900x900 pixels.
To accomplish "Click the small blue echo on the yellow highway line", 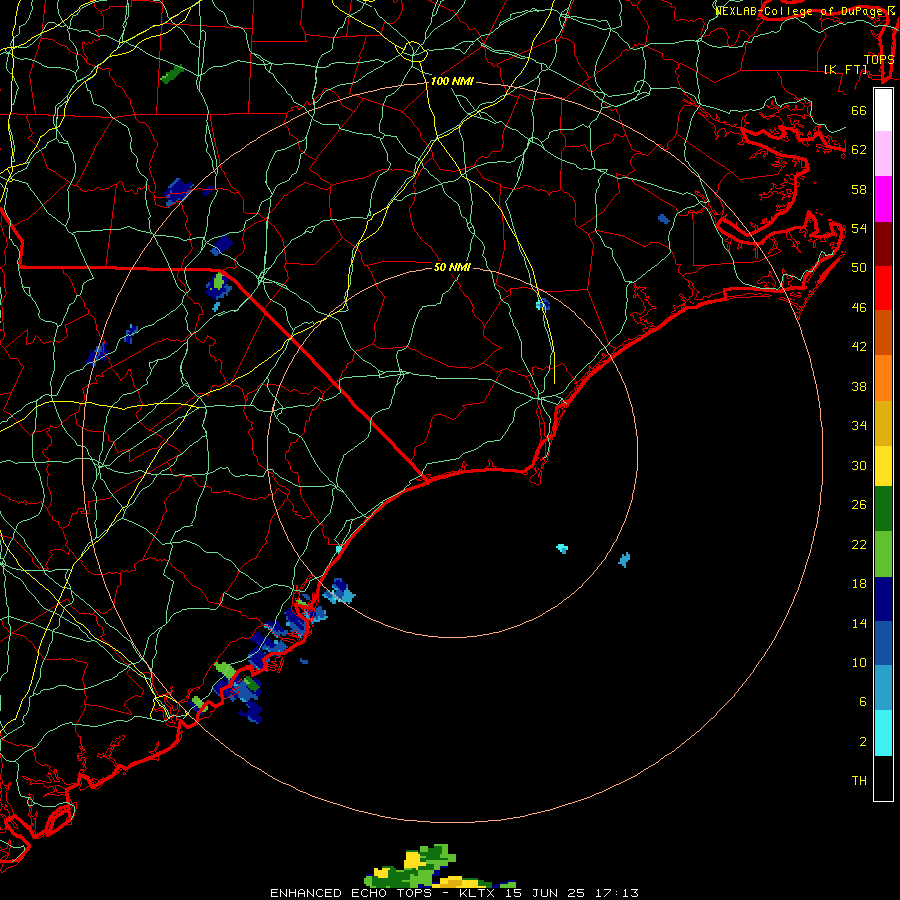I will coord(542,304).
